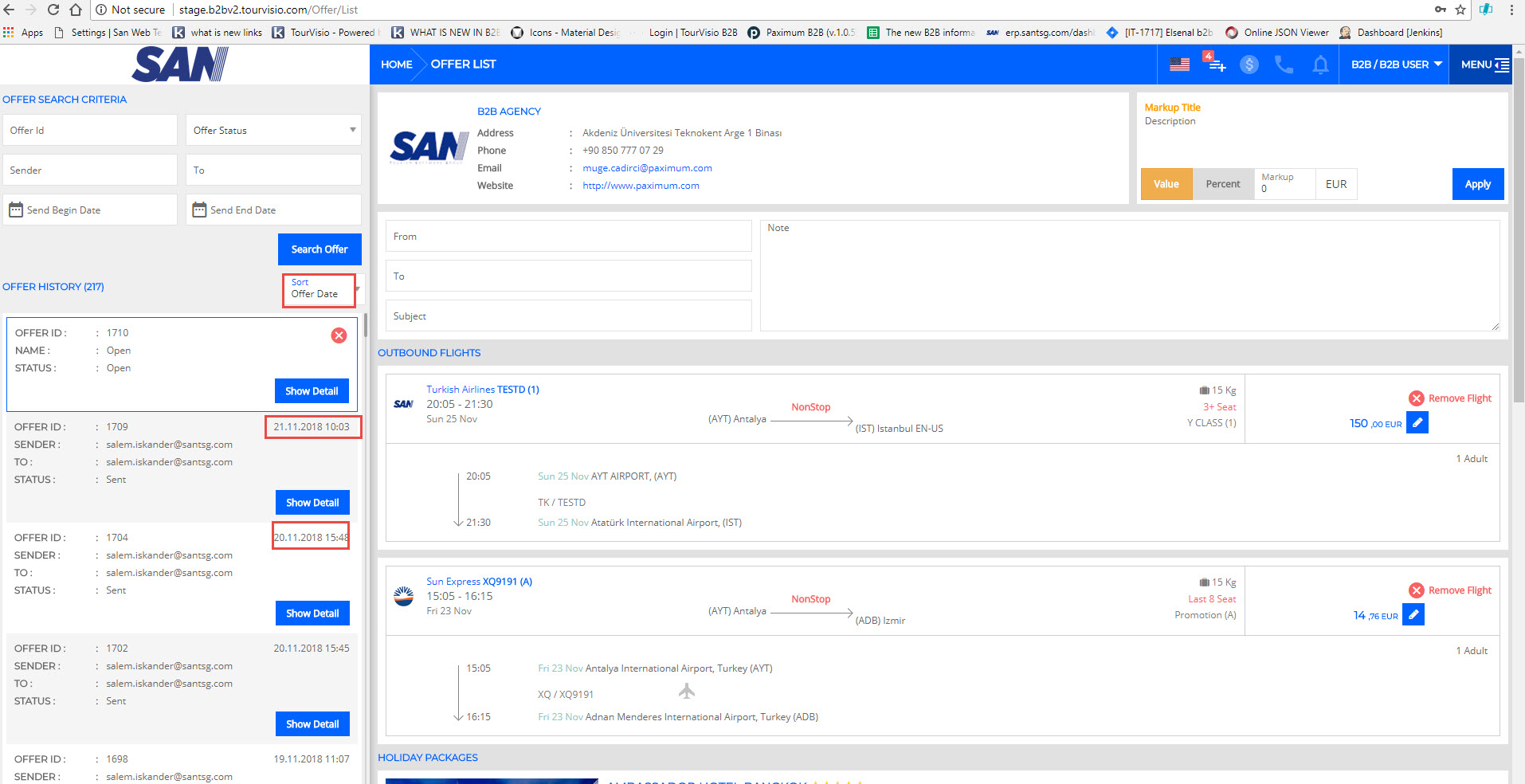1525x784 pixels.
Task: Open the Offer Status dropdown
Action: point(273,131)
